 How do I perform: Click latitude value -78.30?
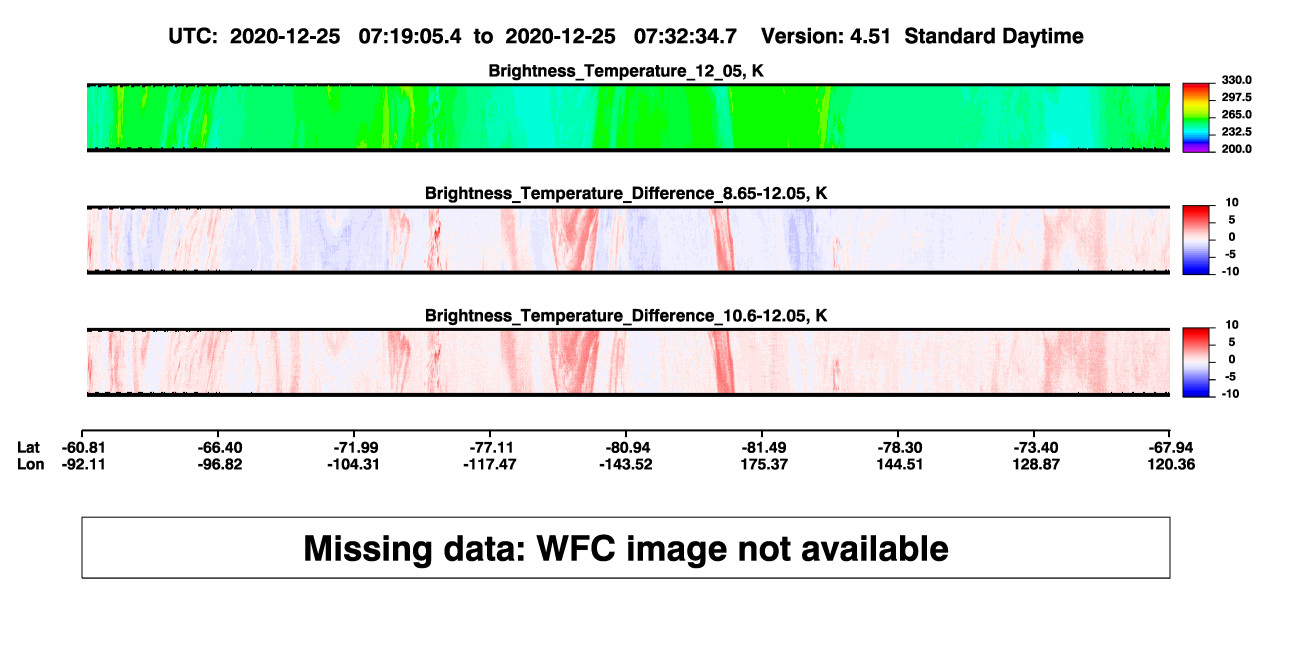click(898, 447)
